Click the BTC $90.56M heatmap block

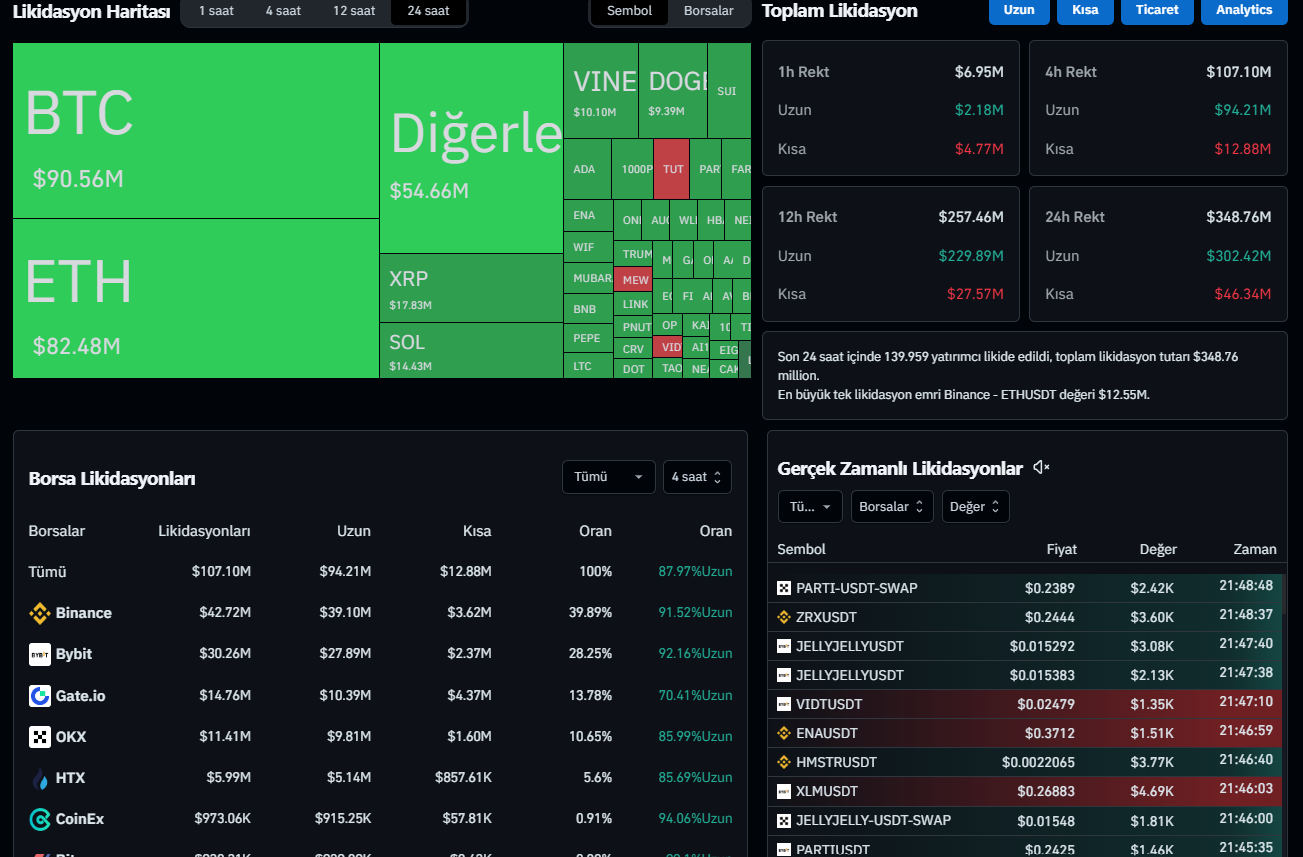point(196,130)
